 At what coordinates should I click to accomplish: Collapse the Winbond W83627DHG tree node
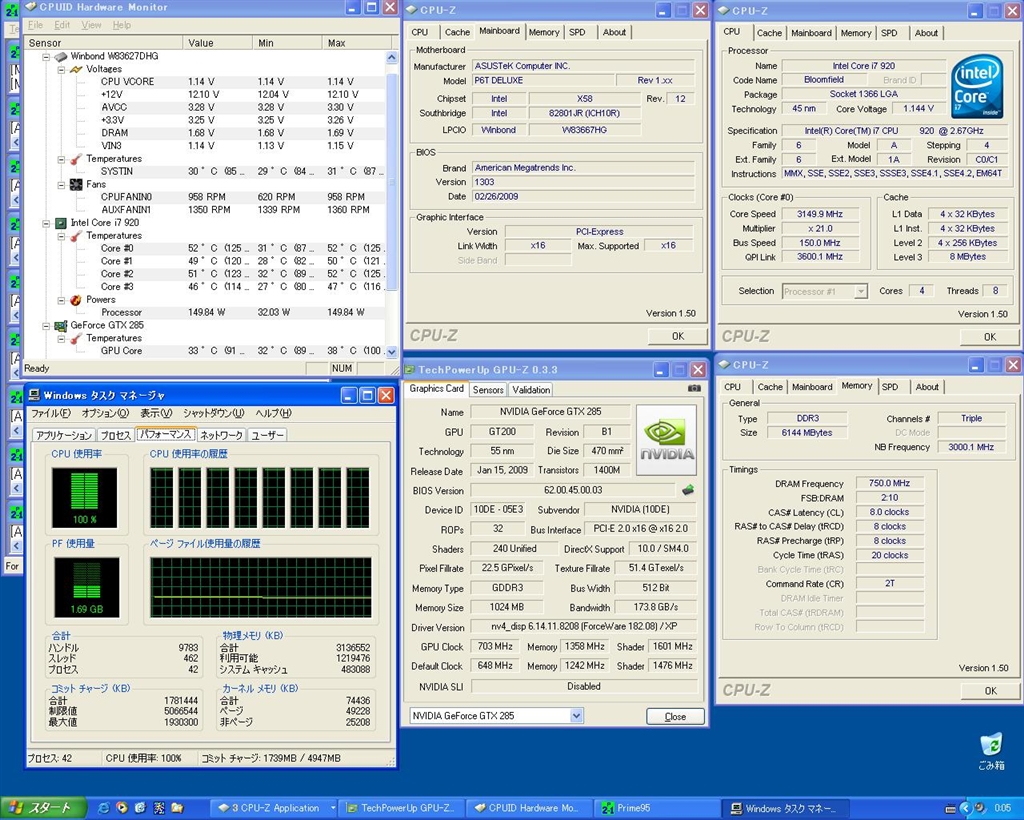coord(47,57)
